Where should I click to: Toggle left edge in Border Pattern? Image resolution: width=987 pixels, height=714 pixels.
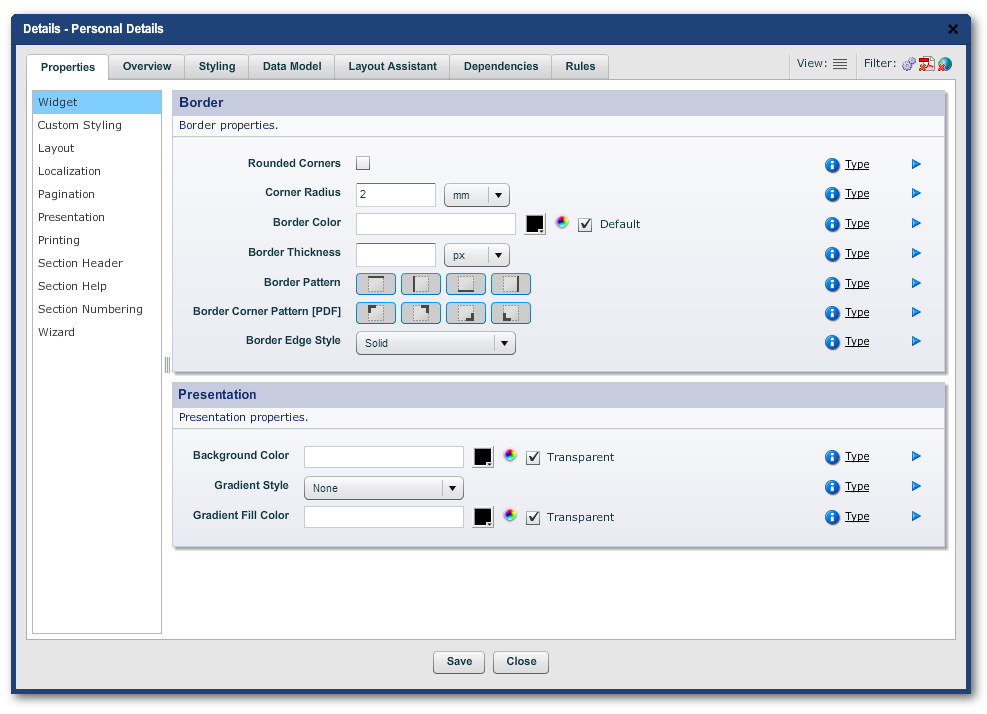point(420,284)
